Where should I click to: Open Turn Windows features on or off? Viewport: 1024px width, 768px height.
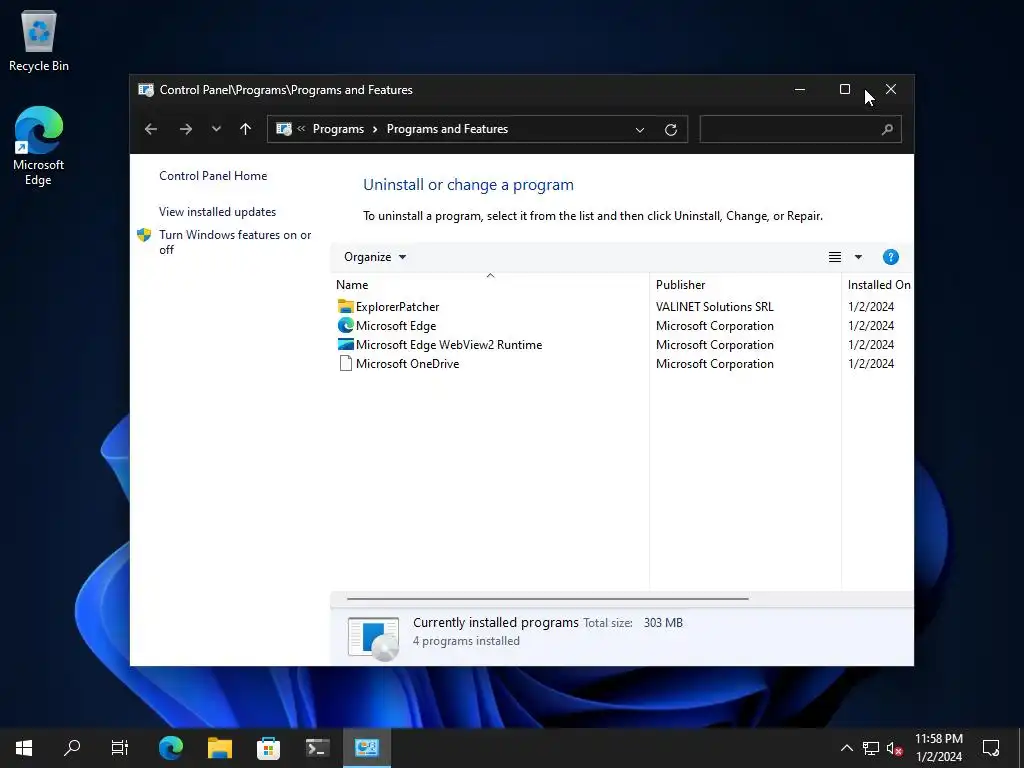click(235, 242)
